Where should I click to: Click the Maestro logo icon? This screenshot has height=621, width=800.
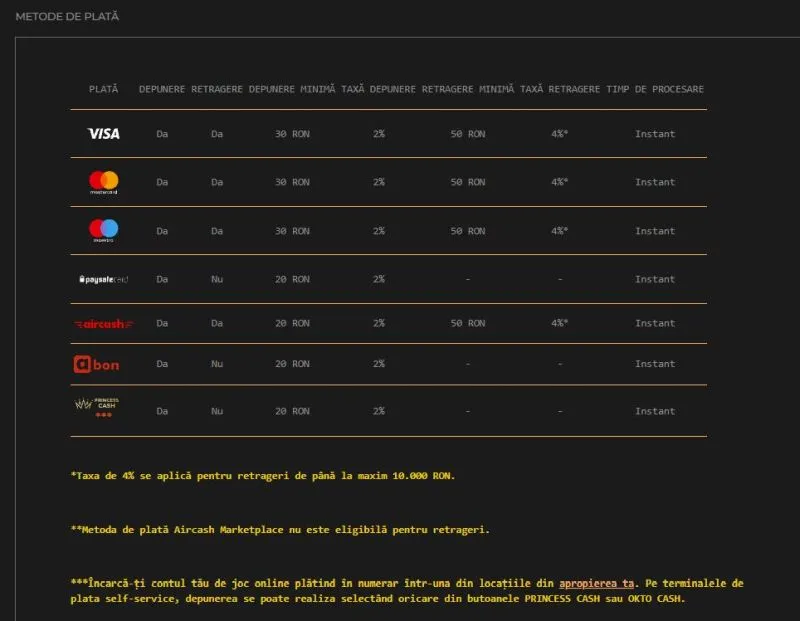click(x=104, y=231)
